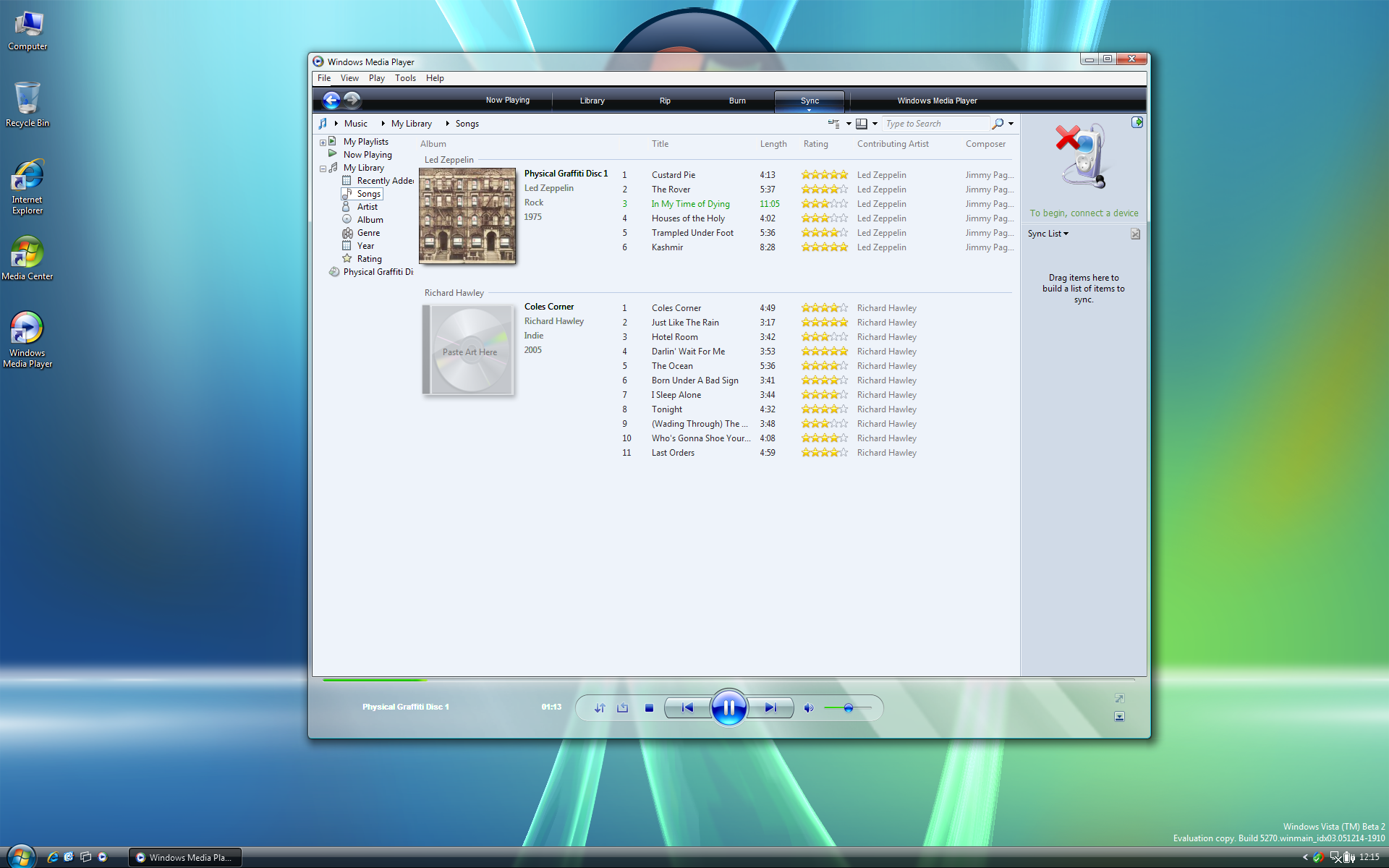This screenshot has height=868, width=1389.
Task: Sort by the Length column header
Action: coord(773,144)
